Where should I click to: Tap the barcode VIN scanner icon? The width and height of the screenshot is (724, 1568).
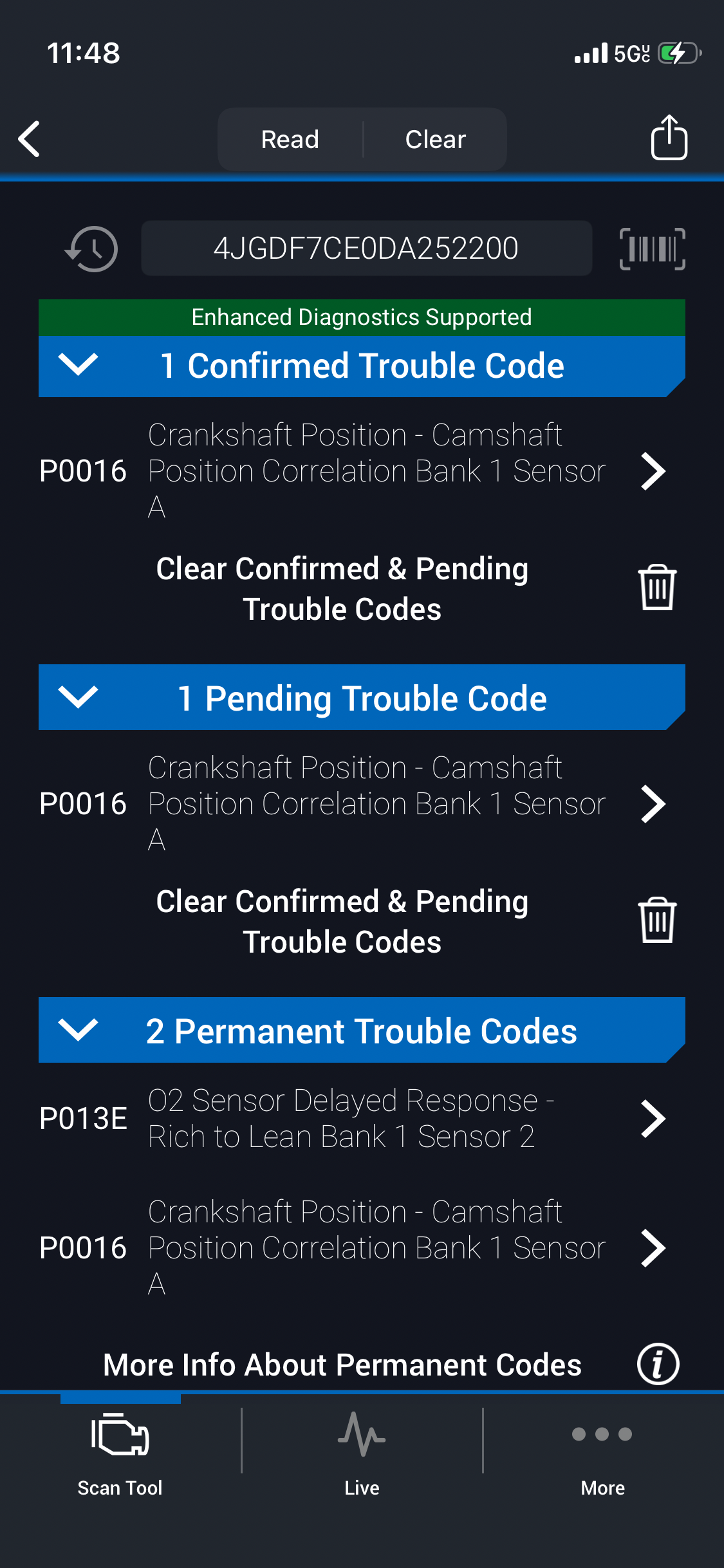[x=652, y=248]
